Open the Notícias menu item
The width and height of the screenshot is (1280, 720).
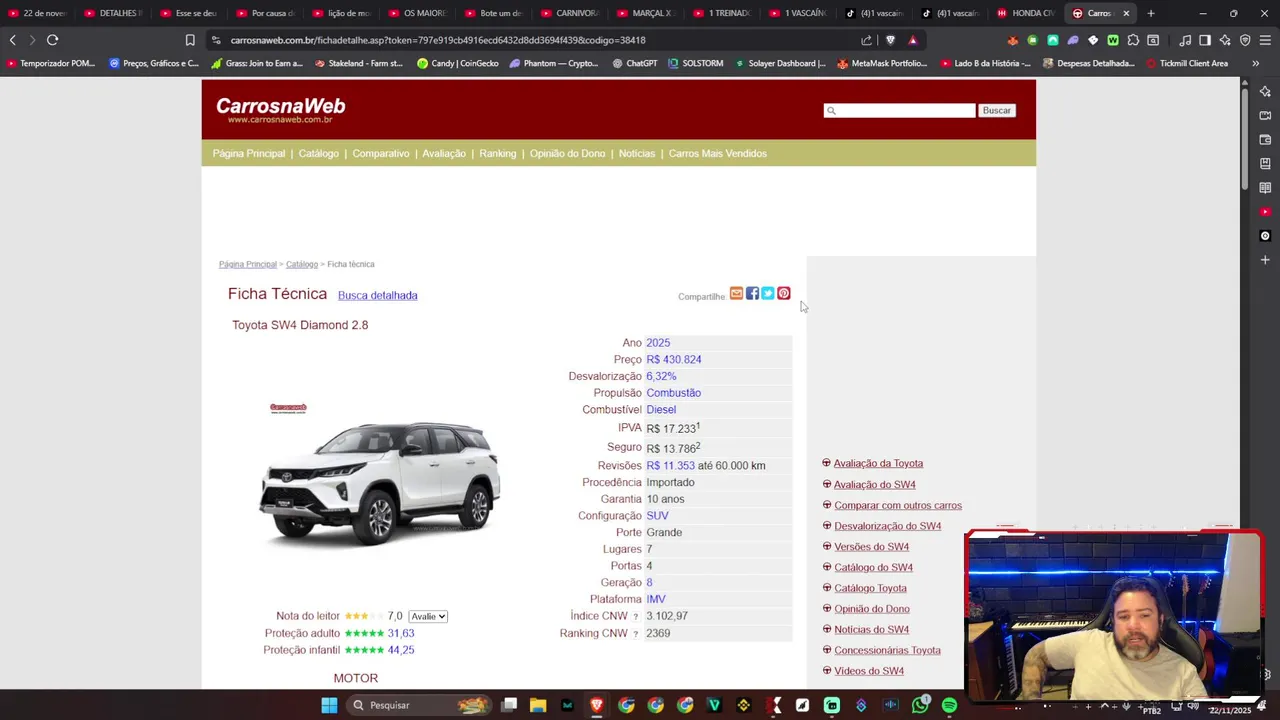(x=637, y=154)
